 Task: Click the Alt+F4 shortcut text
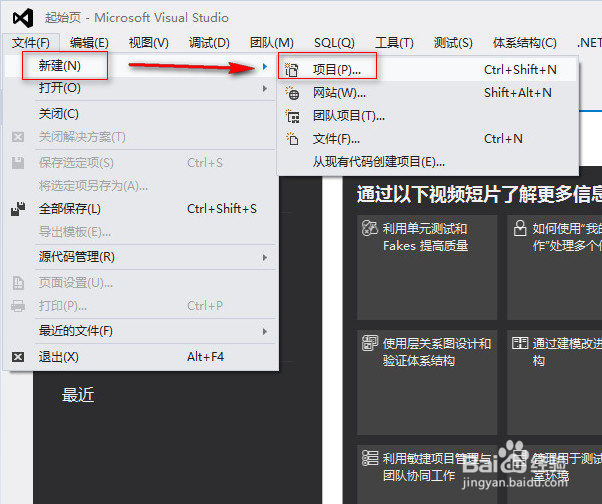point(205,357)
